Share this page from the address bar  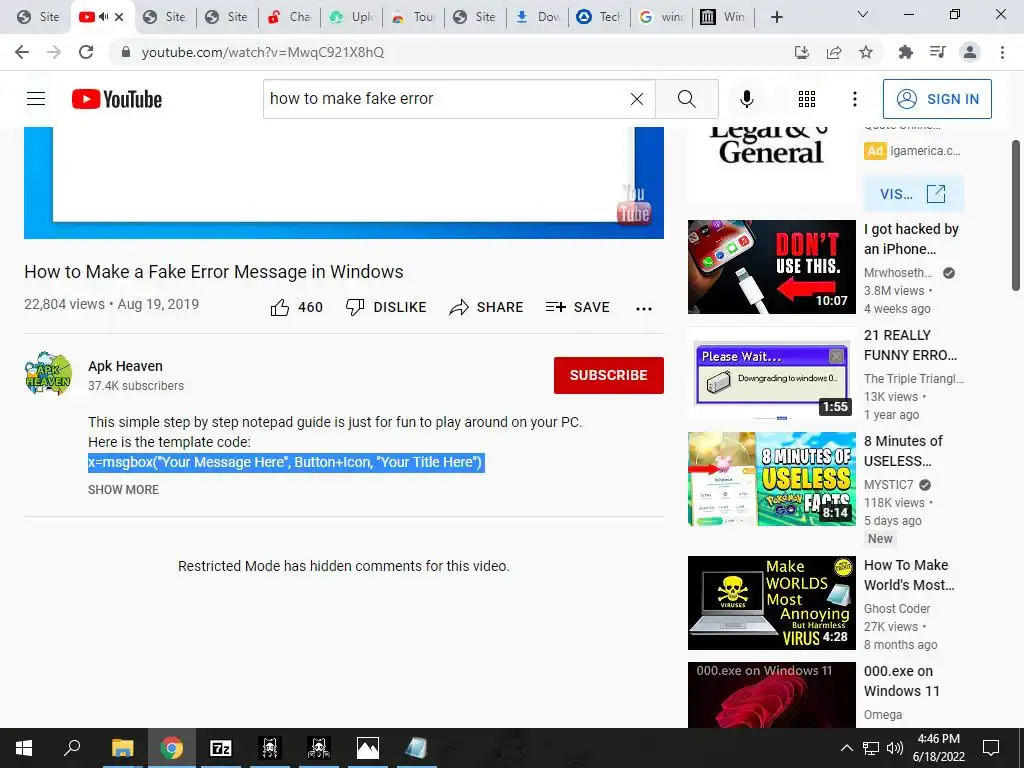click(x=834, y=52)
